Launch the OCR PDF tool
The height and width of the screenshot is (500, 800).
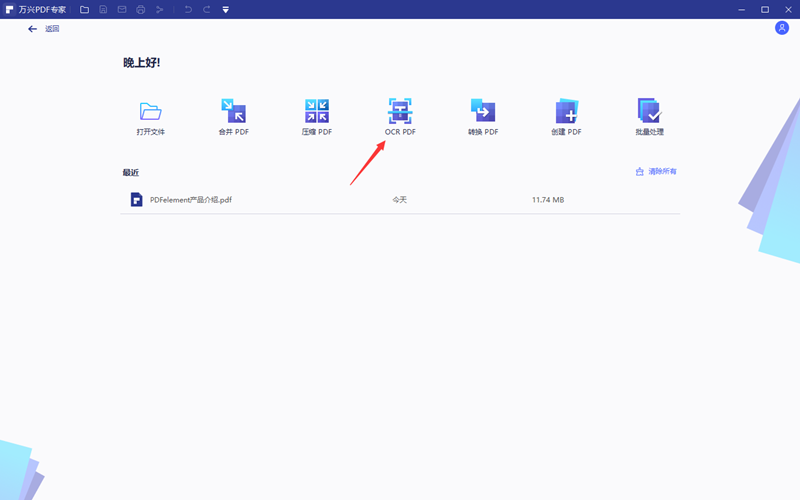pos(400,111)
